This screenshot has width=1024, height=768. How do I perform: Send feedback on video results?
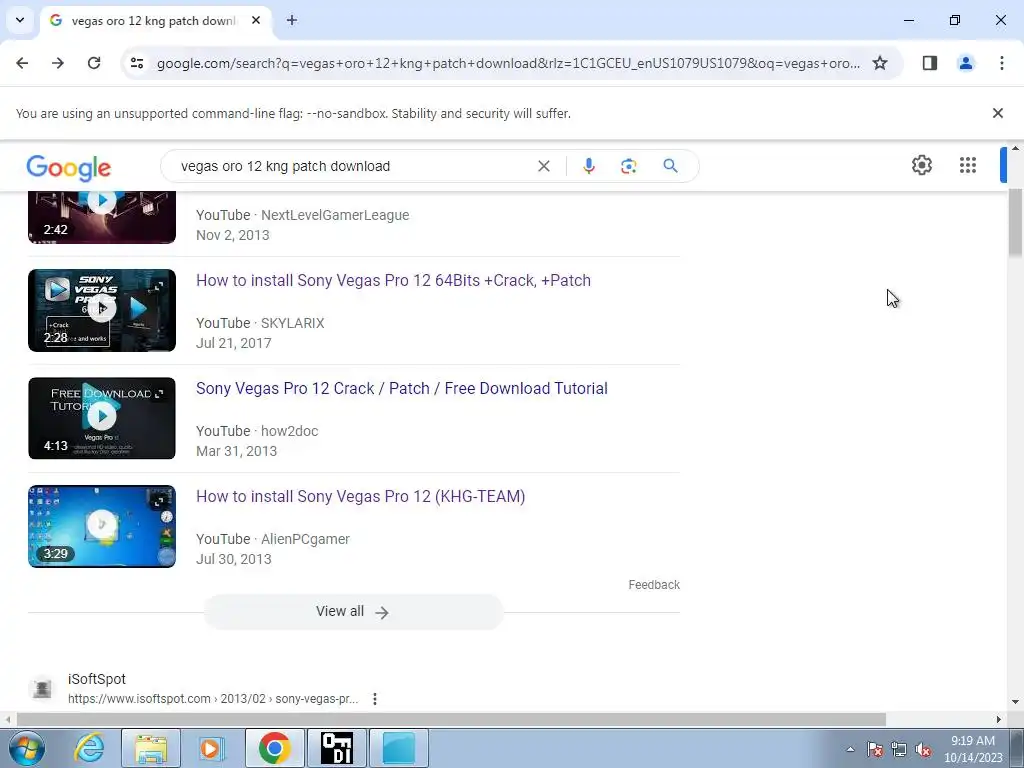pos(654,584)
